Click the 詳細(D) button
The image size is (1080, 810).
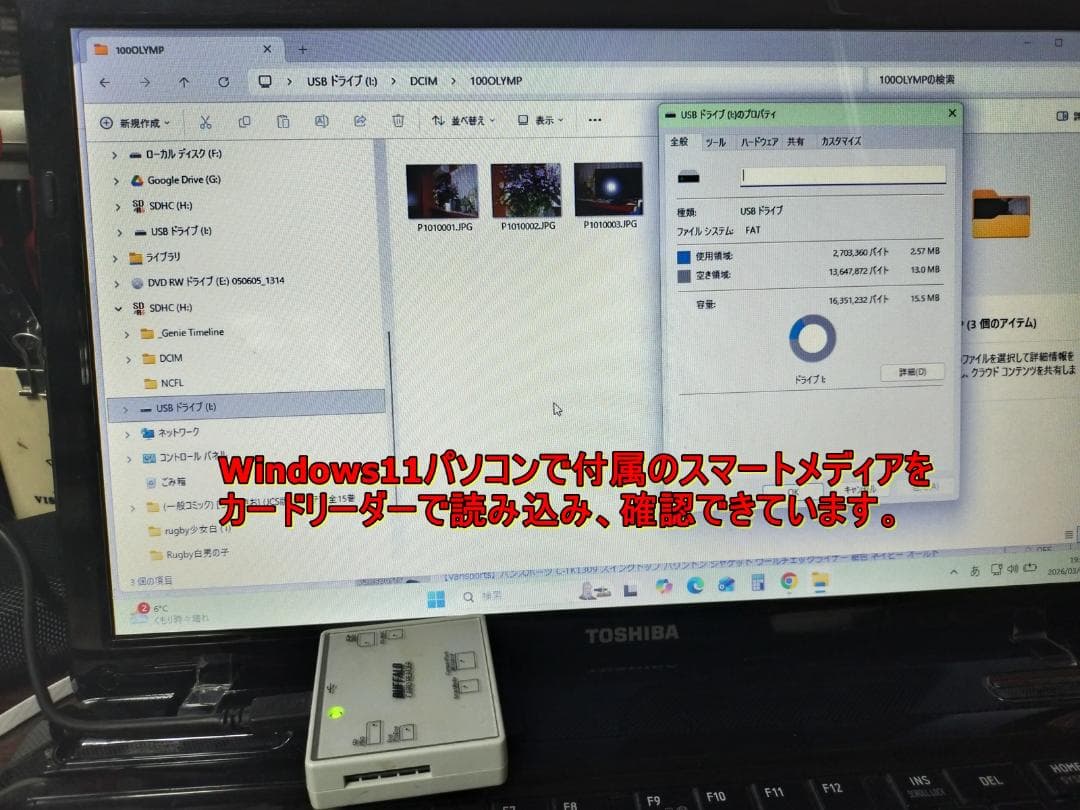coord(912,372)
